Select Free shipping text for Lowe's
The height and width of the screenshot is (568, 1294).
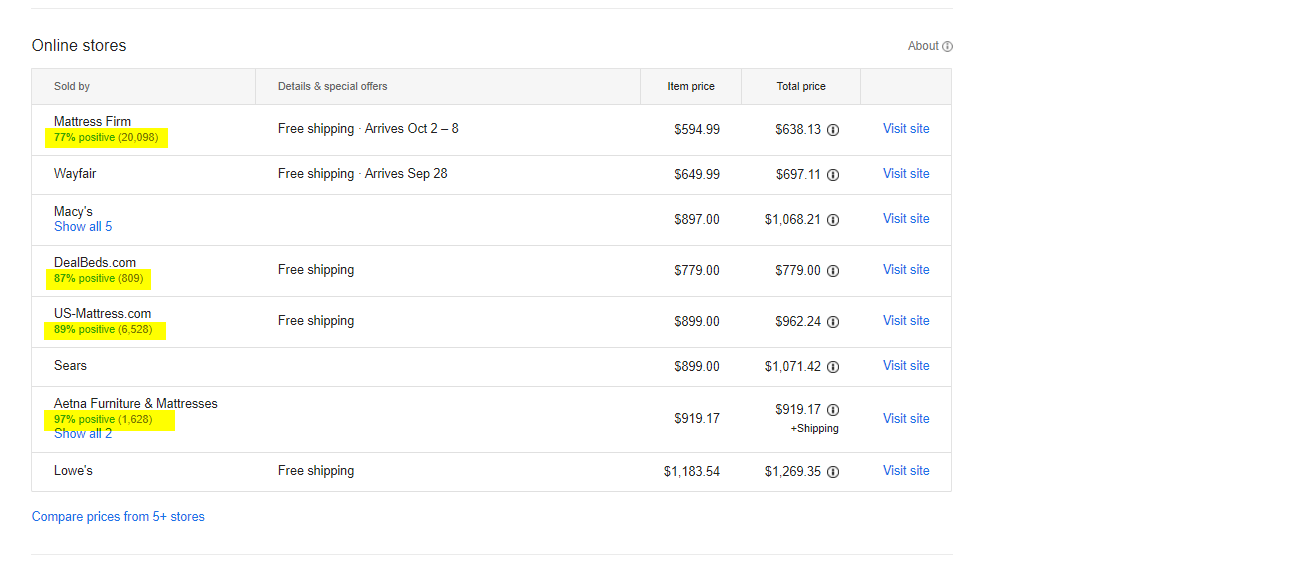[x=316, y=470]
